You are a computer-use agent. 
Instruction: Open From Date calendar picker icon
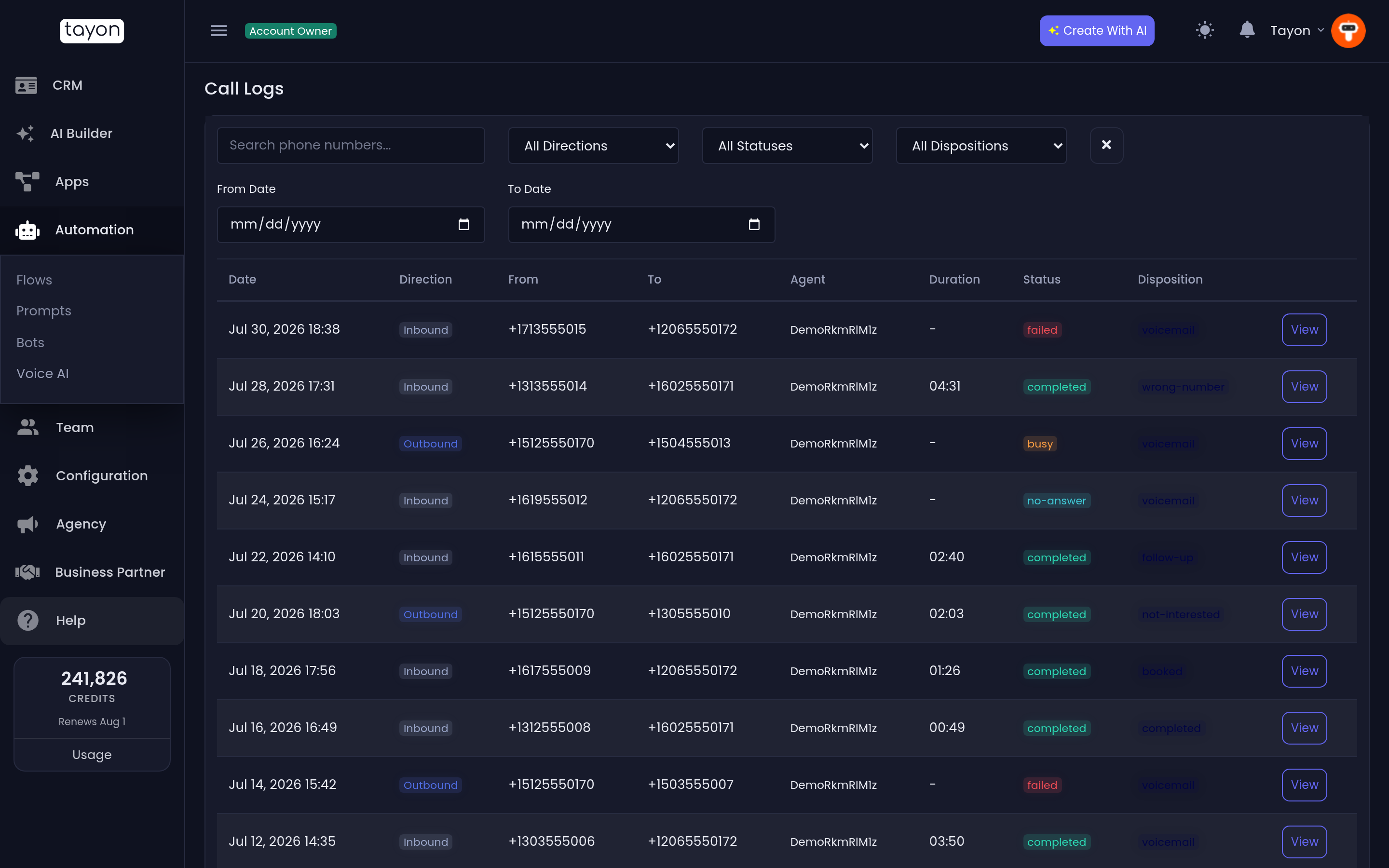point(464,224)
